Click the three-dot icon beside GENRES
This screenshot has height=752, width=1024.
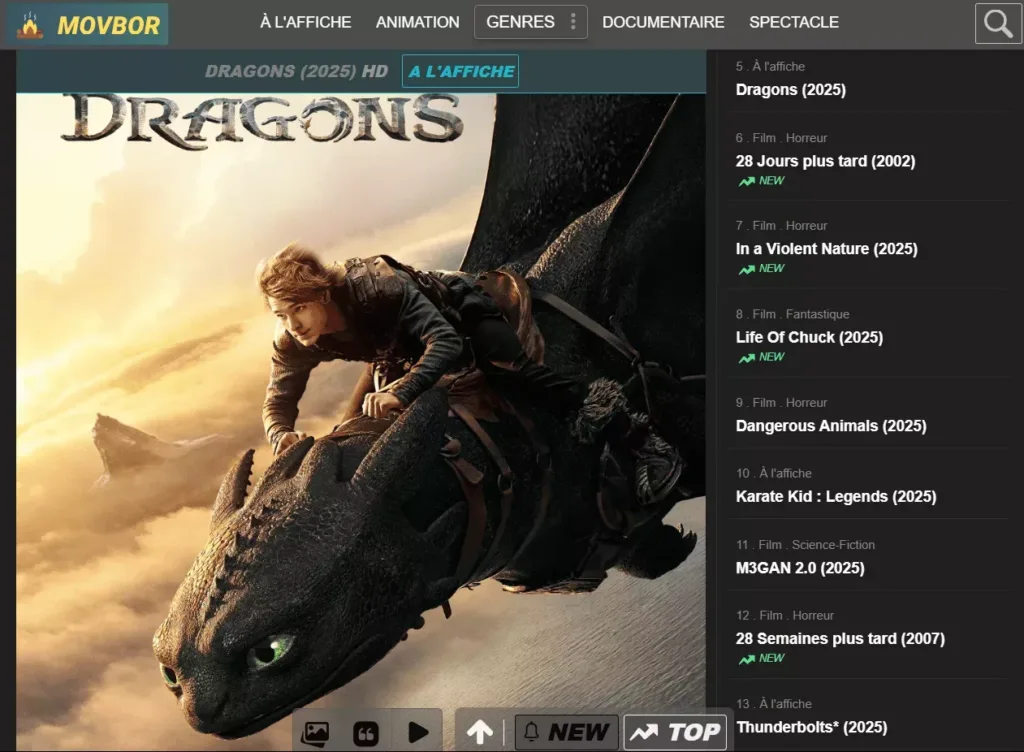[x=573, y=22]
